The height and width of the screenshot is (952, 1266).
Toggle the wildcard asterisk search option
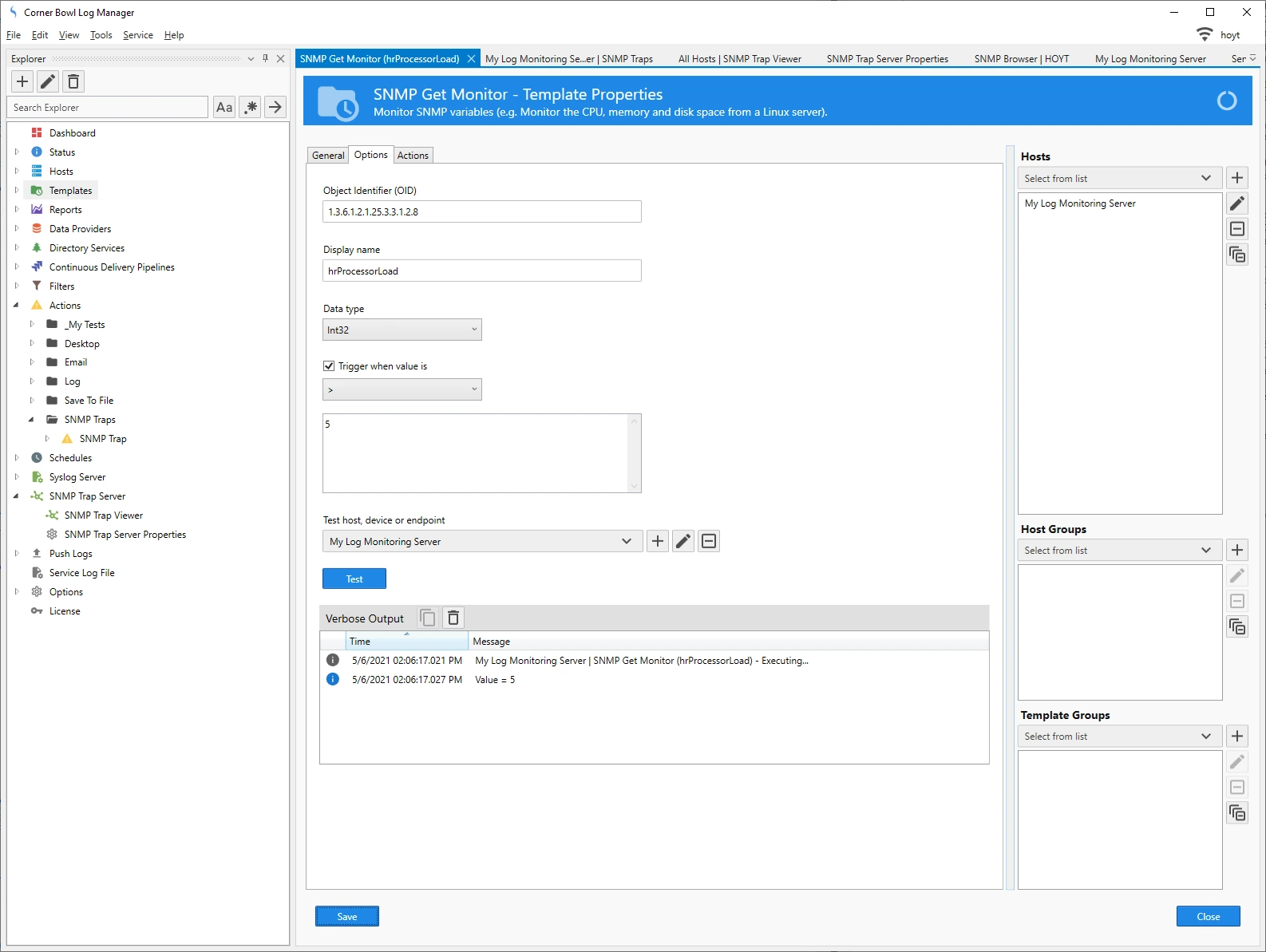click(251, 107)
